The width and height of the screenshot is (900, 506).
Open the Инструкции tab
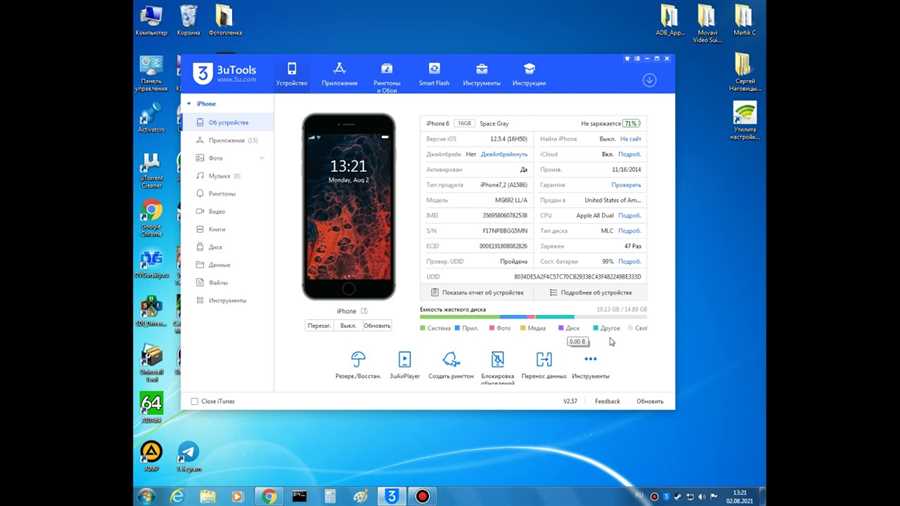coord(529,74)
